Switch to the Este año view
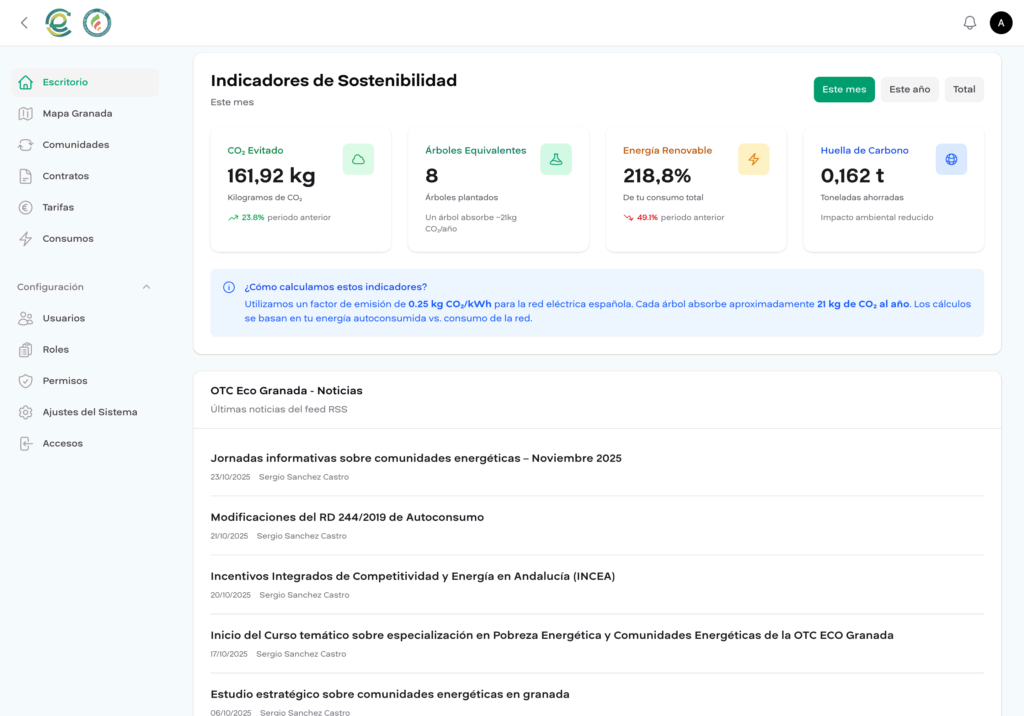1024x716 pixels. [908, 89]
